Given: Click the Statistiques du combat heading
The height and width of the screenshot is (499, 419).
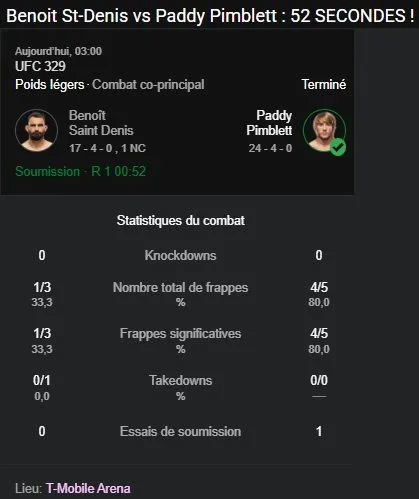Looking at the screenshot, I should (x=181, y=220).
